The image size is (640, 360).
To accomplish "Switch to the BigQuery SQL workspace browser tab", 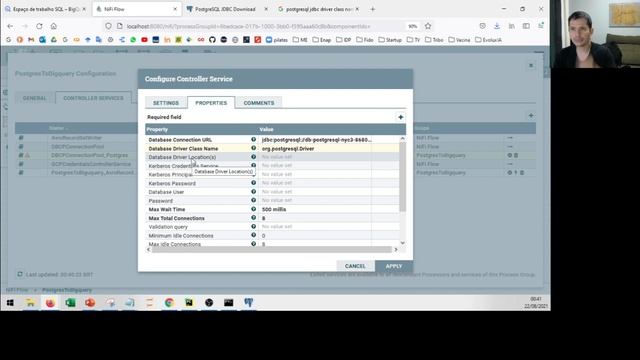I will coord(46,9).
